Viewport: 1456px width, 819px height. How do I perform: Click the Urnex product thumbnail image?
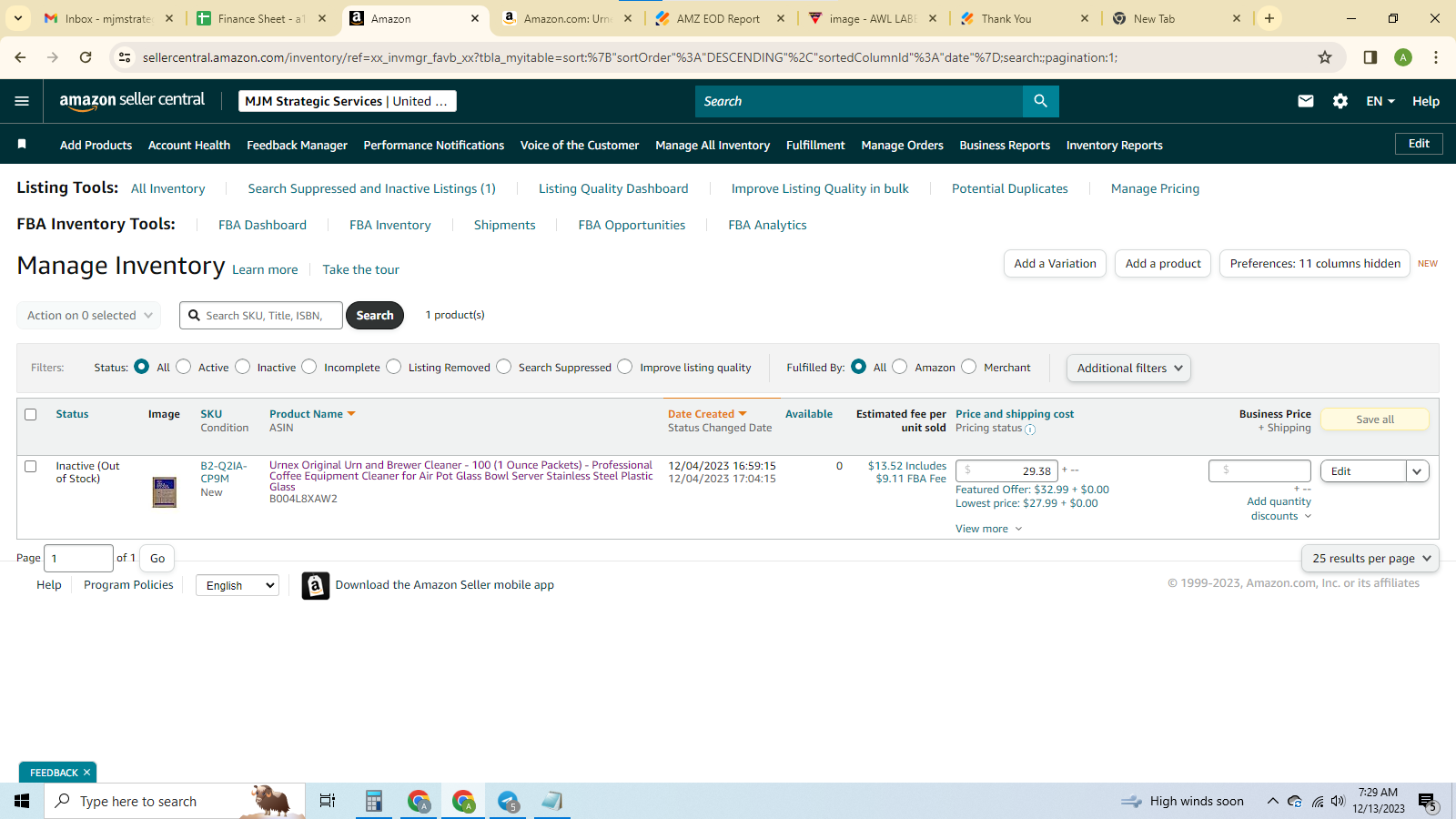(165, 492)
